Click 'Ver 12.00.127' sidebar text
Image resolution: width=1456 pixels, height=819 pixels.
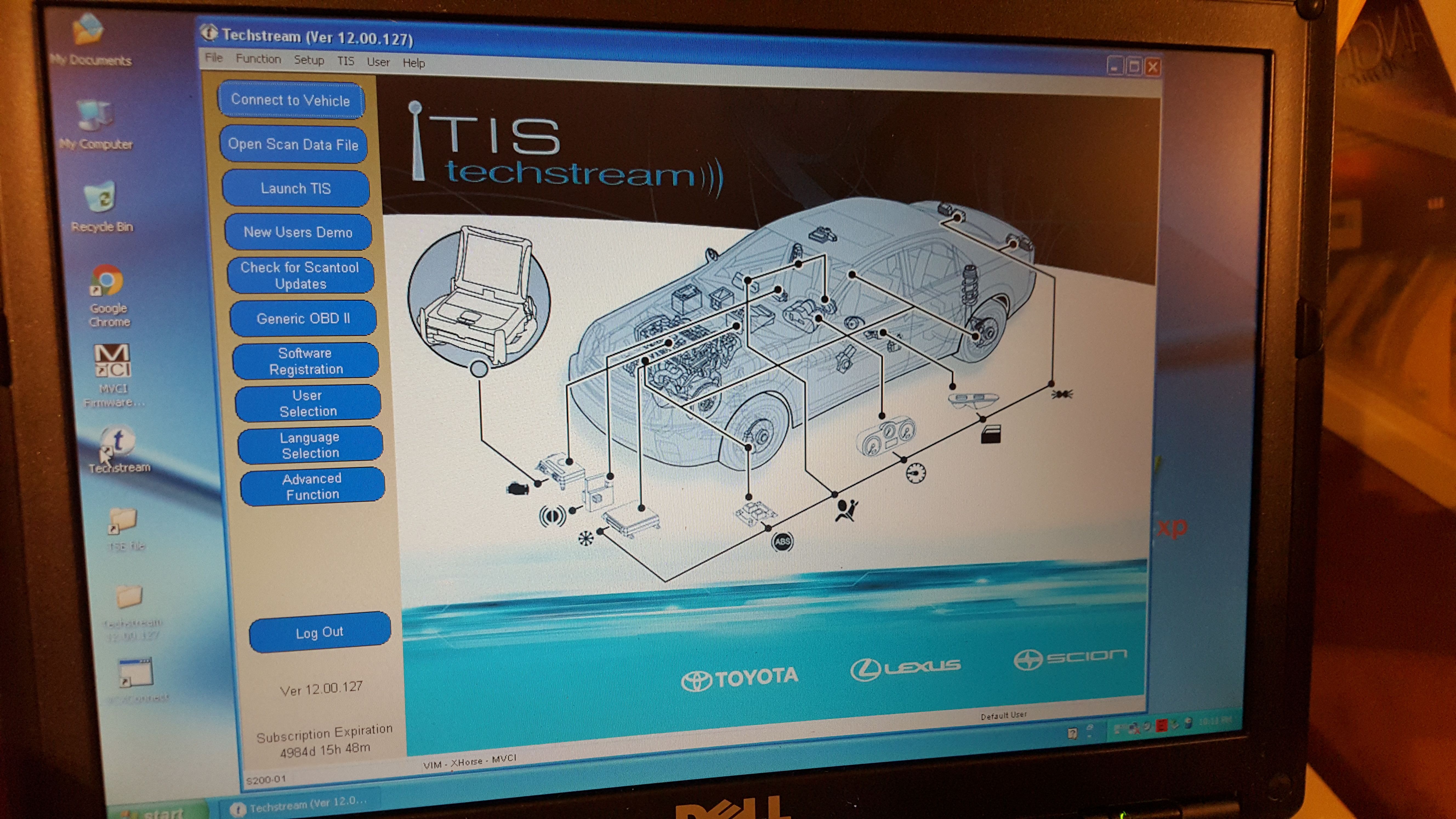(321, 689)
